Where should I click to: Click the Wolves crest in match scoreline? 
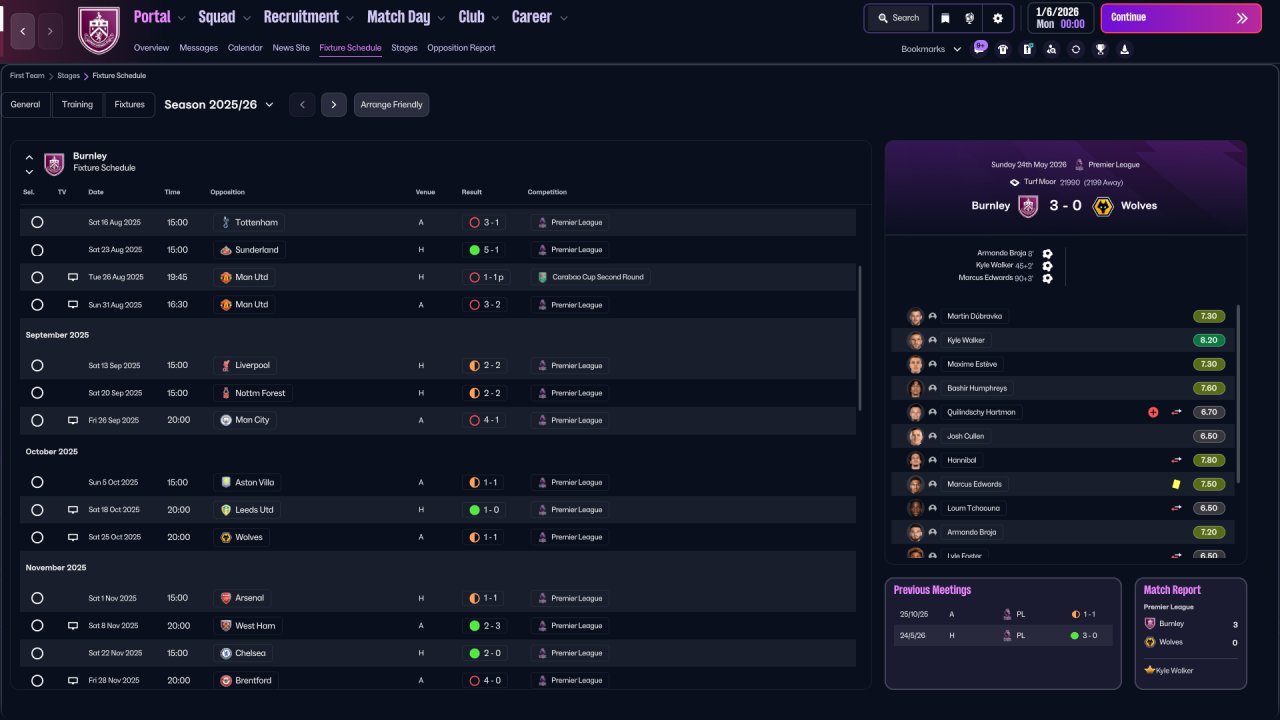pyautogui.click(x=1103, y=206)
